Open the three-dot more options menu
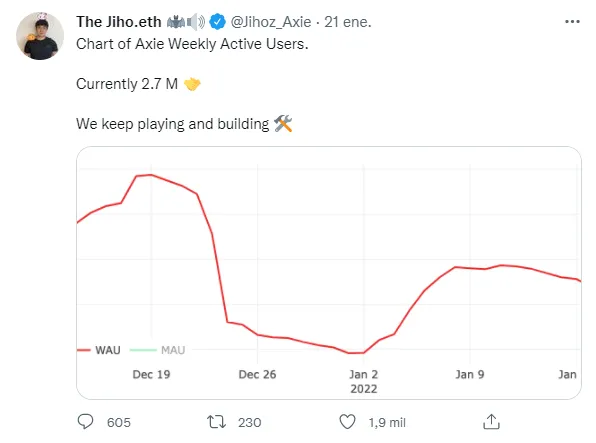Image resolution: width=596 pixels, height=443 pixels. 572,22
